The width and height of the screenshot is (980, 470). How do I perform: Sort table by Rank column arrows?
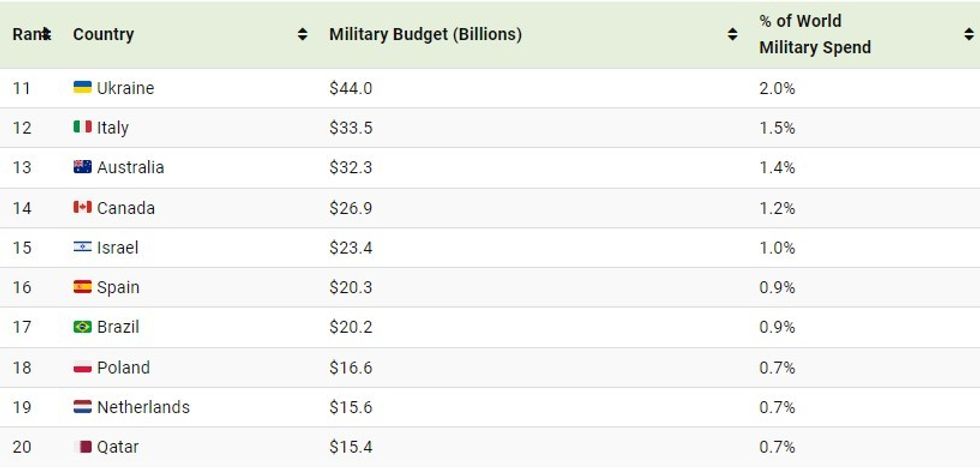[x=45, y=35]
